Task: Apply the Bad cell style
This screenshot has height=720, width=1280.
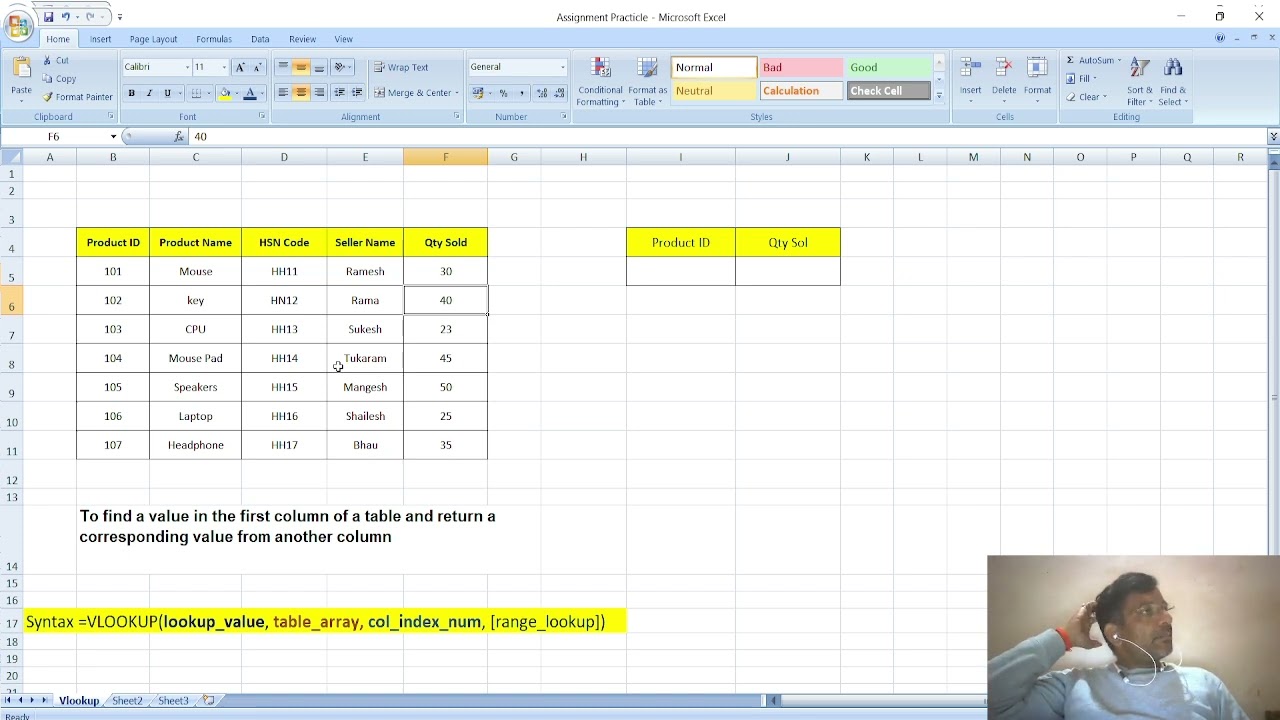Action: coord(801,67)
